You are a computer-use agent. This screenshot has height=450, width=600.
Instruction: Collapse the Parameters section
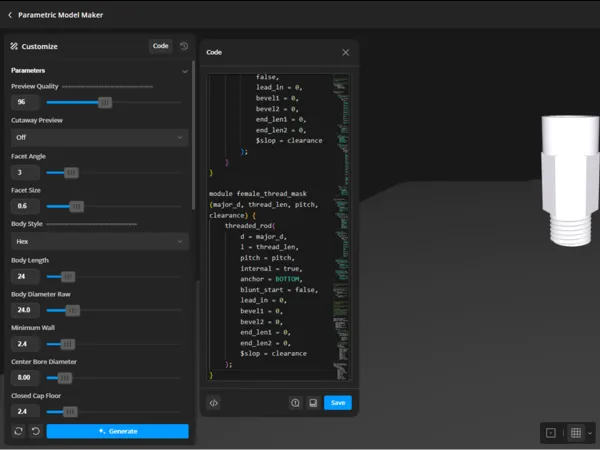[x=185, y=71]
